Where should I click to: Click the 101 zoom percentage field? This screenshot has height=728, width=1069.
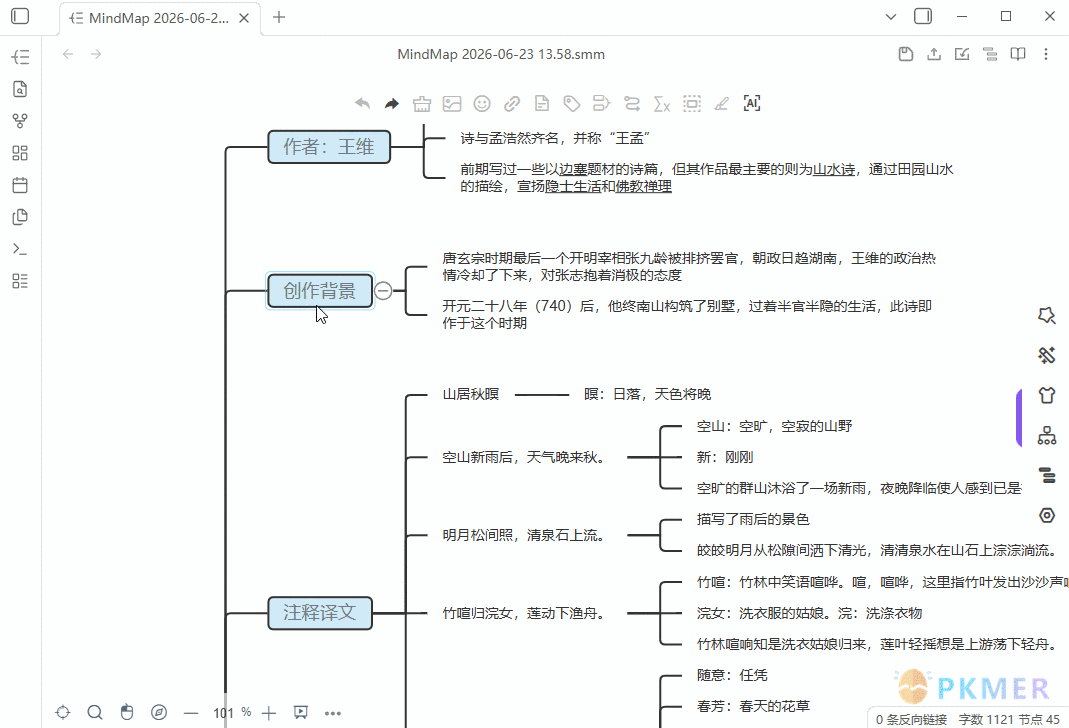tap(224, 713)
